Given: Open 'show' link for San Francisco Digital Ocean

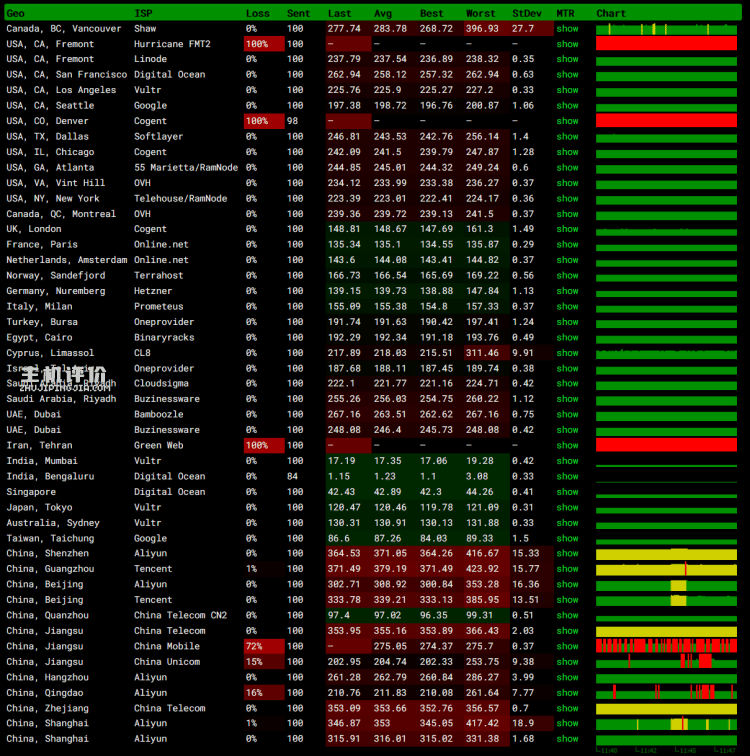Looking at the screenshot, I should pyautogui.click(x=567, y=75).
